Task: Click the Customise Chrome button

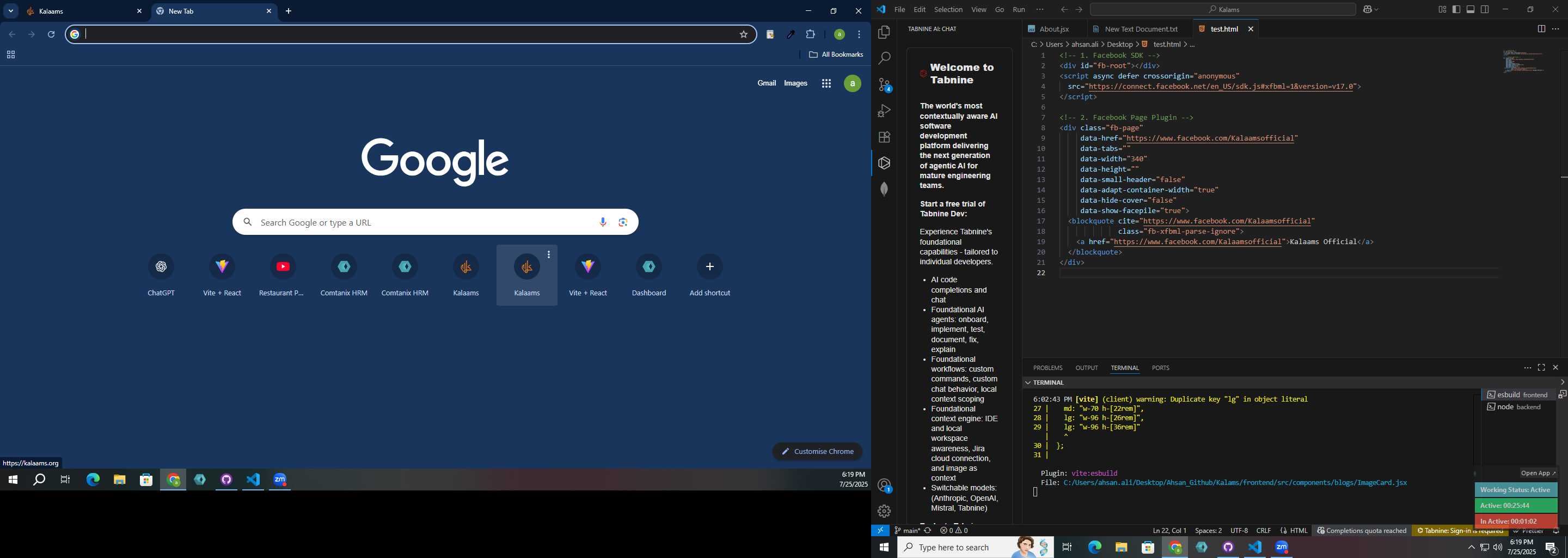Action: [817, 451]
